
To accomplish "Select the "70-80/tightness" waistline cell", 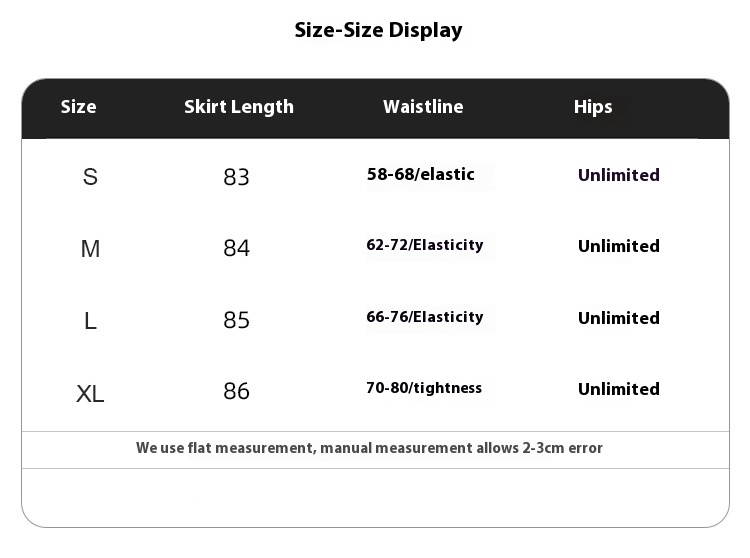I will (424, 388).
